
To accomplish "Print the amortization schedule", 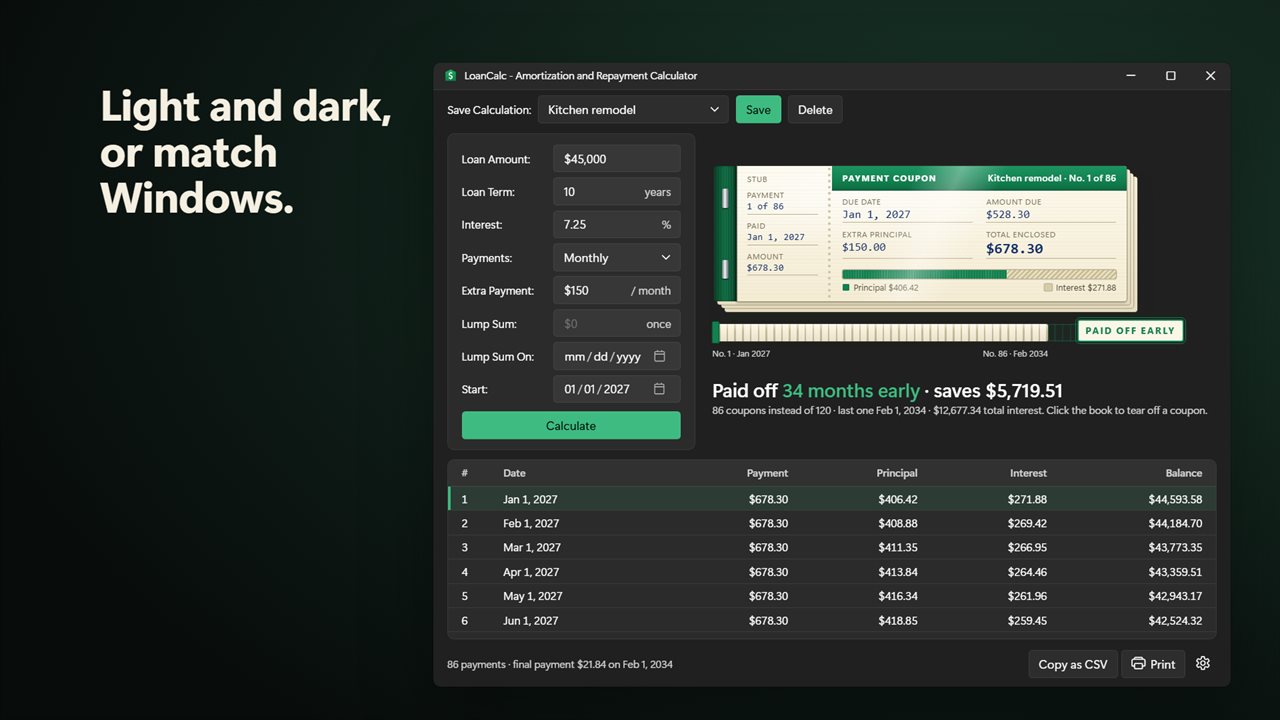I will coord(1153,664).
